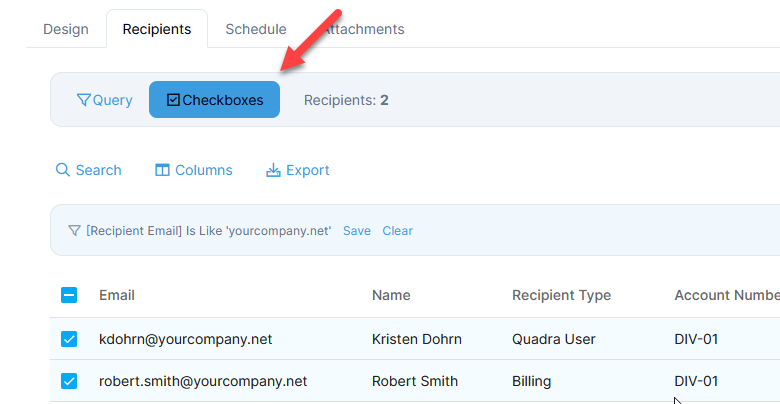The image size is (780, 404).
Task: Sort by the Email column header
Action: coord(117,295)
